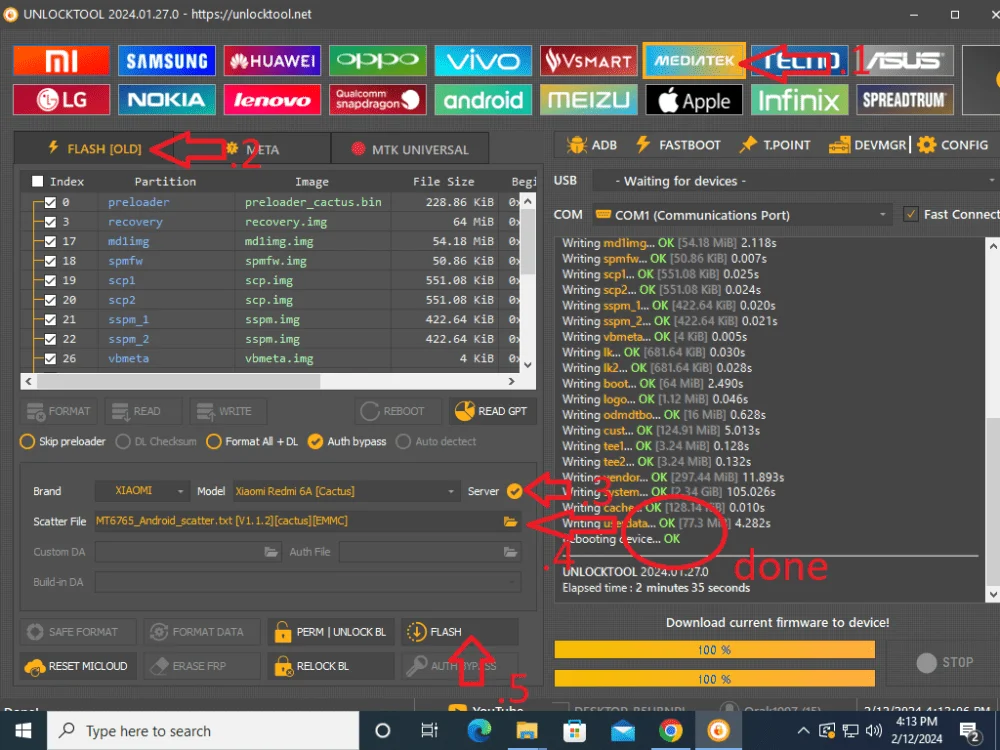The width and height of the screenshot is (1000, 750).
Task: Open the Model Xiaomi Redmi 6A dropdown
Action: 346,491
